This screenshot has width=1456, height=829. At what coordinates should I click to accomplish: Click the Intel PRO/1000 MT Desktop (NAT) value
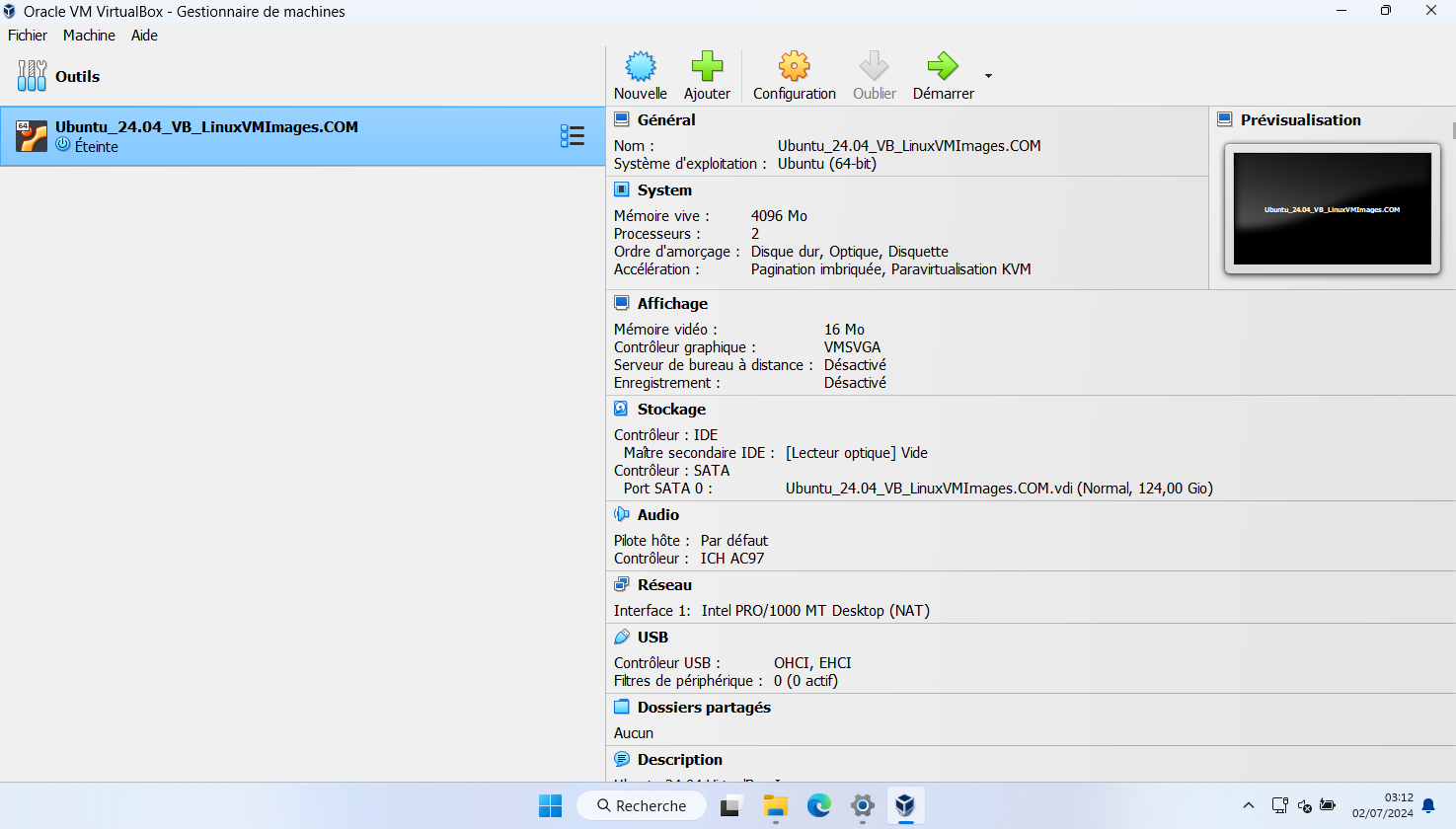coord(815,610)
